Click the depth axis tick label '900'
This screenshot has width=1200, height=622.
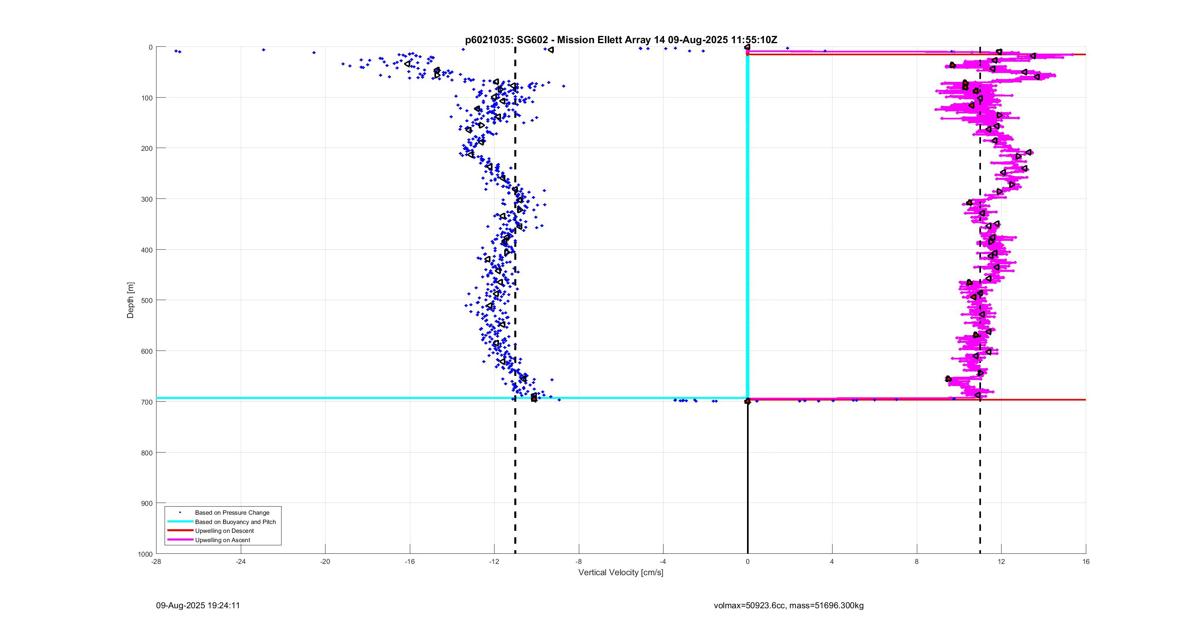pos(146,503)
